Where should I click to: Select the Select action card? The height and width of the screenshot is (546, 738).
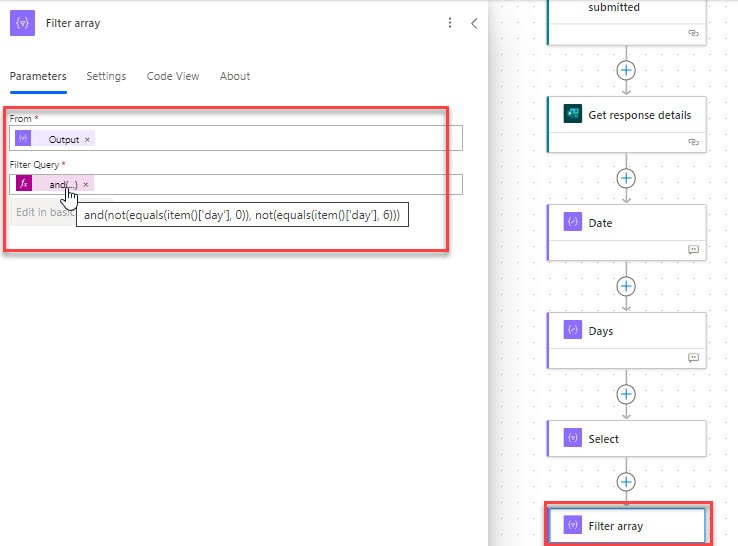tap(627, 438)
